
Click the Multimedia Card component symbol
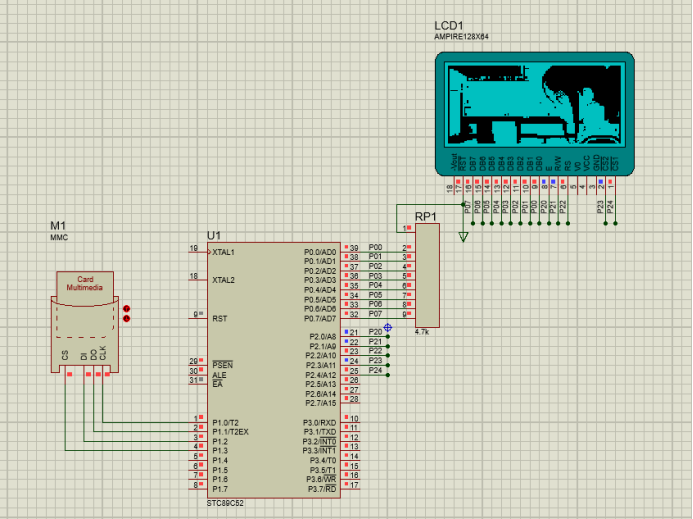pos(85,320)
